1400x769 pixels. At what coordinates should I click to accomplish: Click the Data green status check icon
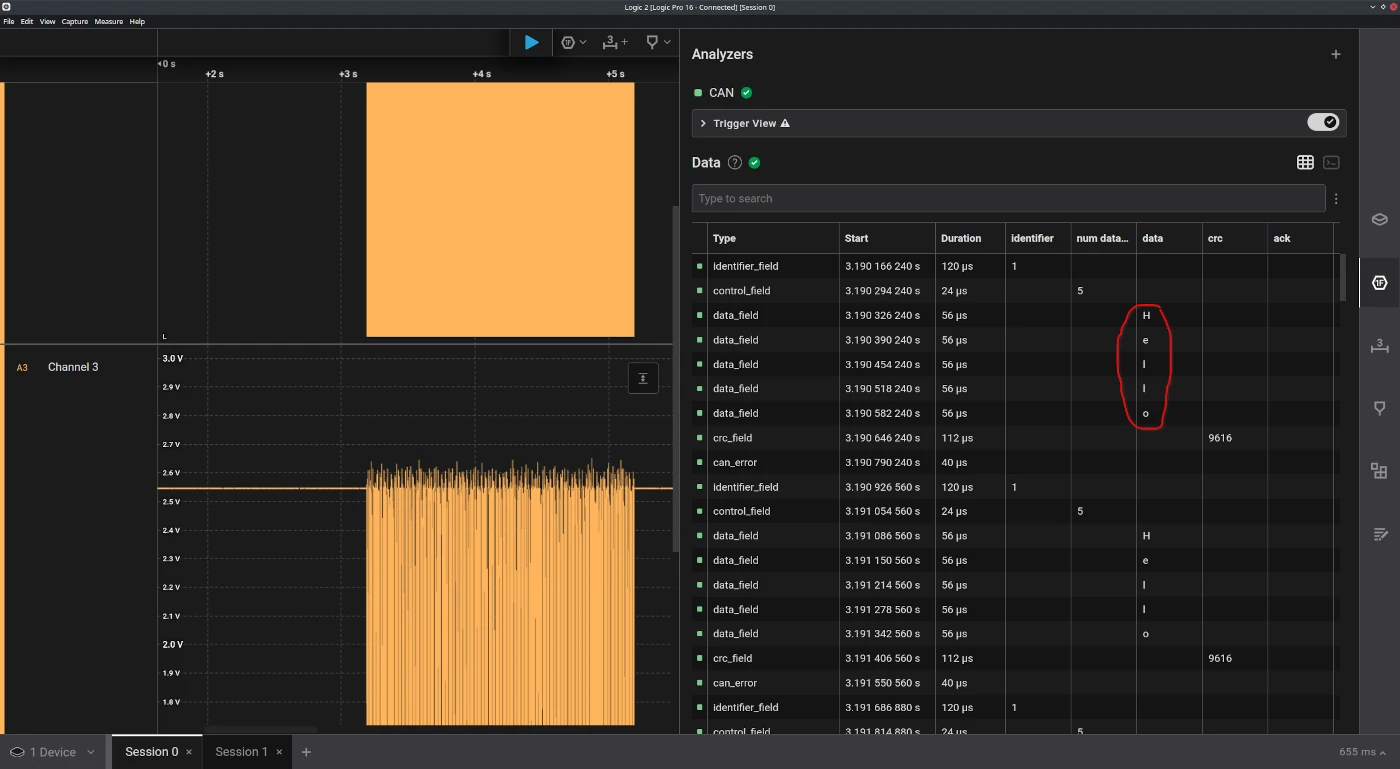click(x=755, y=163)
